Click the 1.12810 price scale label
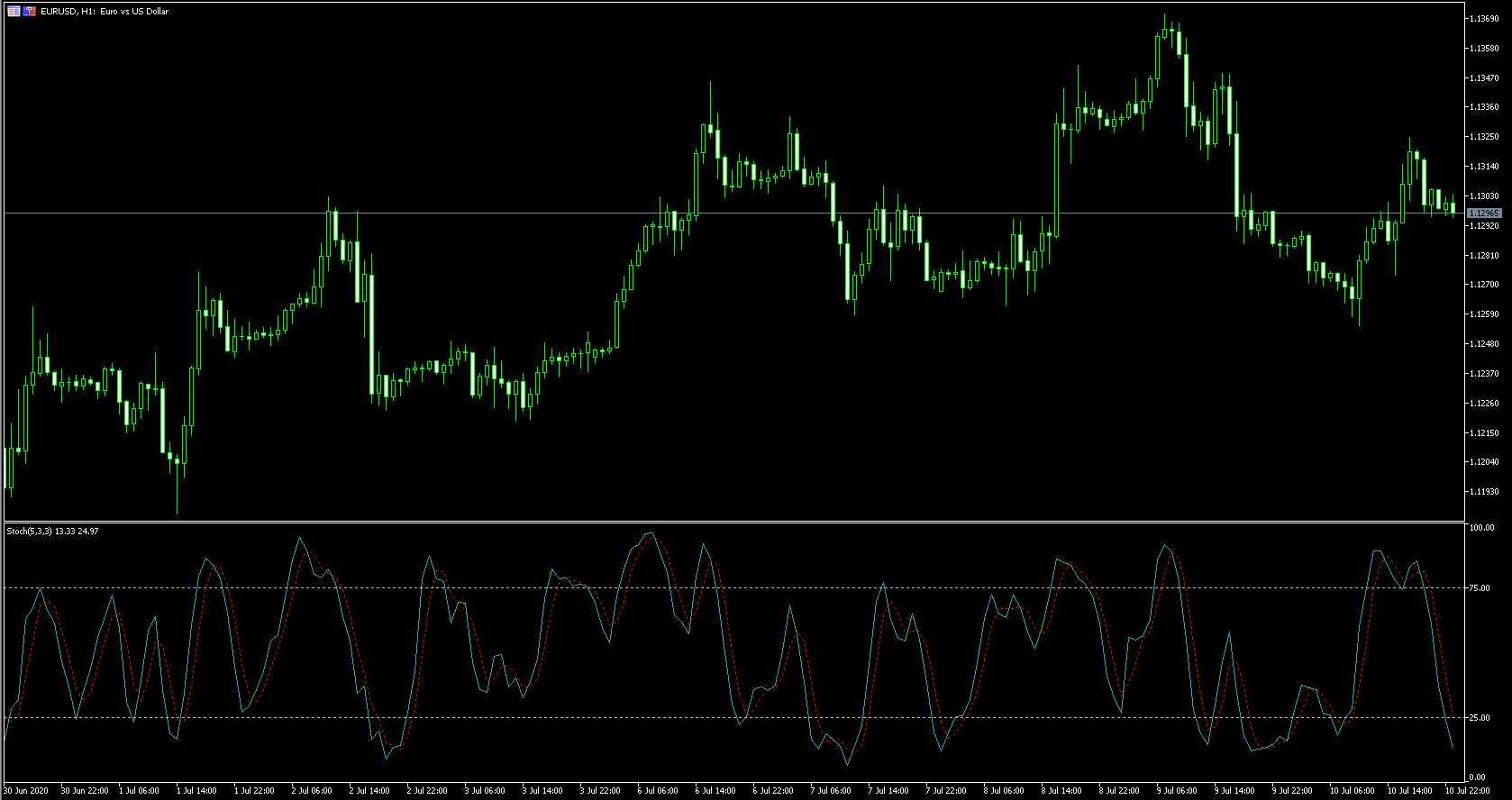1512x800 pixels. [1484, 256]
